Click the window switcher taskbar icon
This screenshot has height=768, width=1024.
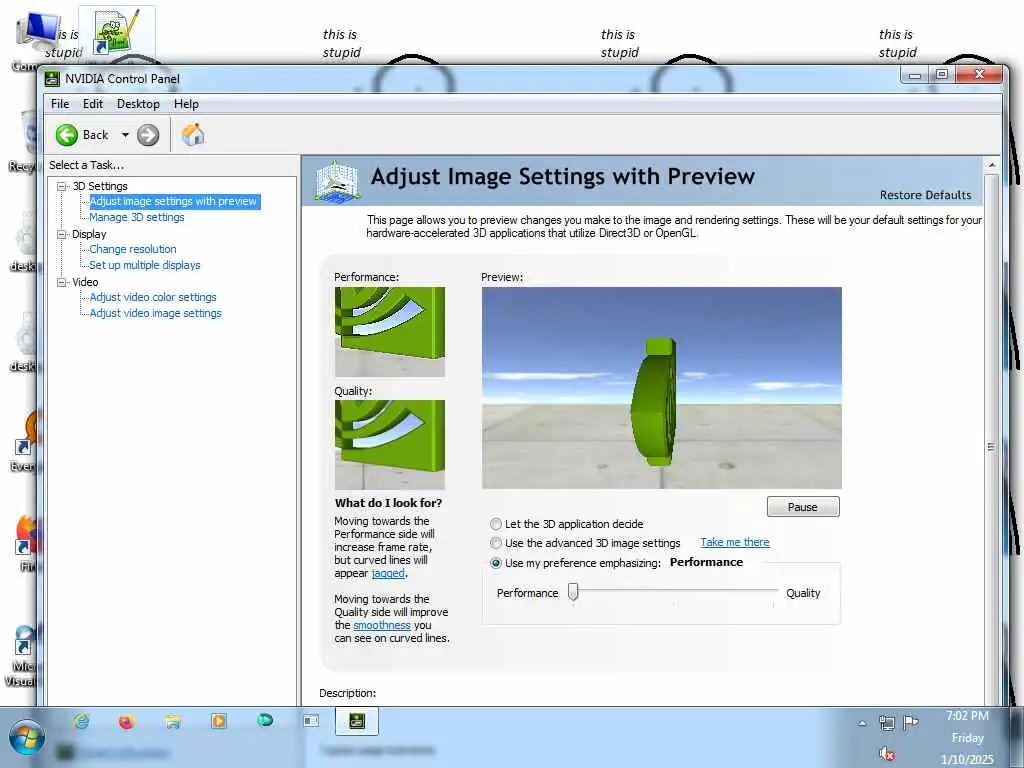(x=312, y=720)
